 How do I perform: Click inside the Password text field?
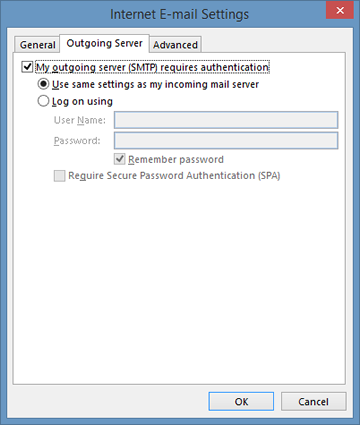pos(226,140)
